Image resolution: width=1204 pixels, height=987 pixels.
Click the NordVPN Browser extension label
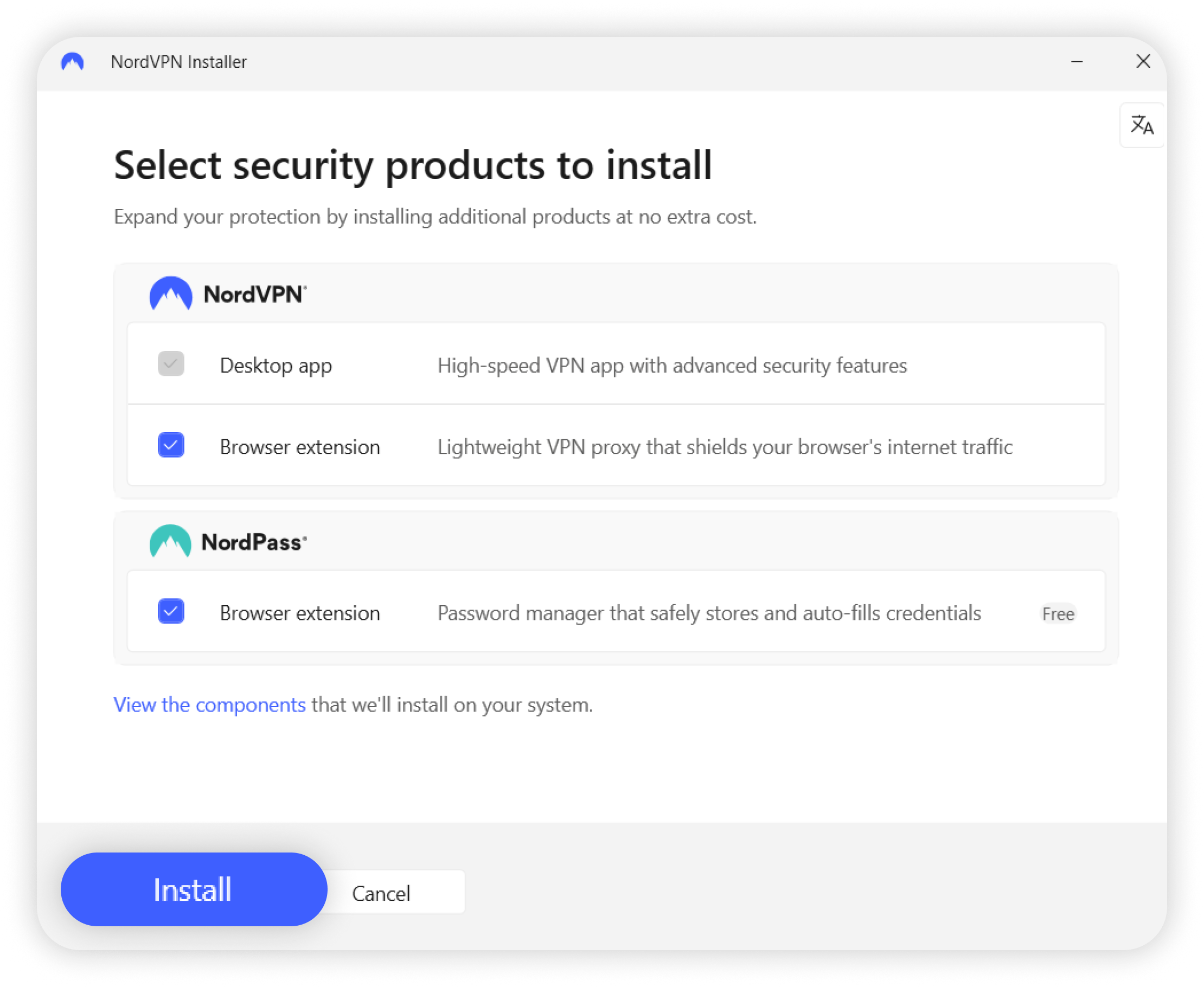point(299,447)
